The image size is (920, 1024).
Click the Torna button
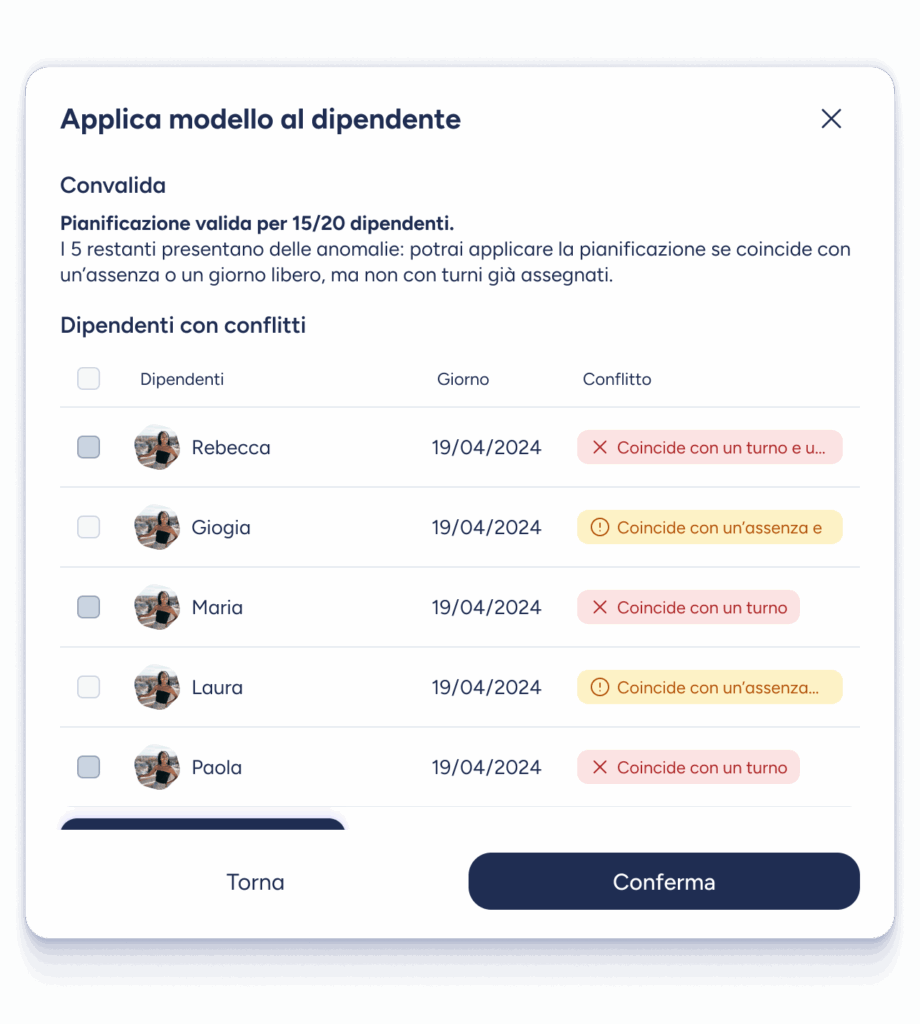(x=255, y=882)
